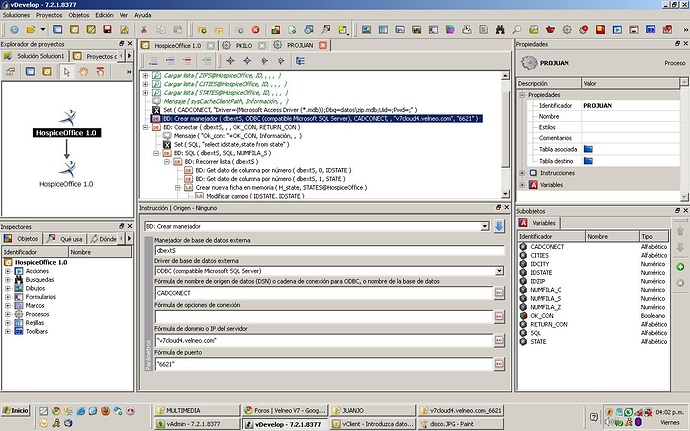690x431 pixels.
Task: Click the blue Tabla asociada folder icon
Action: [588, 149]
